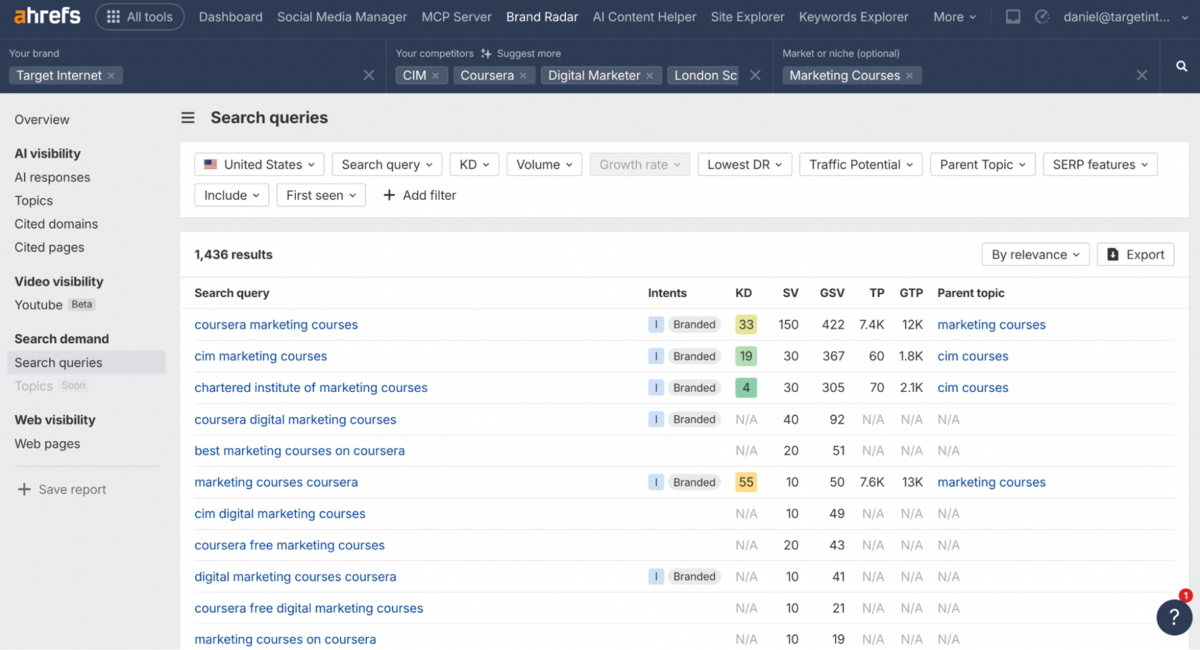Open coursera digital marketing courses query
Screen dimensions: 1200x650
click(295, 420)
